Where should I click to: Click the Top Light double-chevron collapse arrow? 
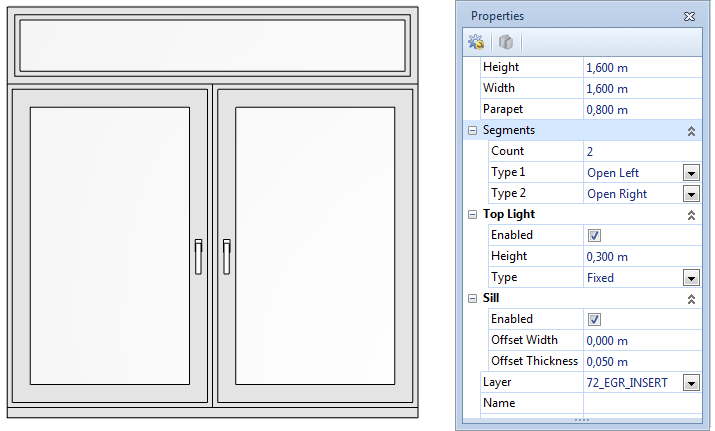coord(690,214)
